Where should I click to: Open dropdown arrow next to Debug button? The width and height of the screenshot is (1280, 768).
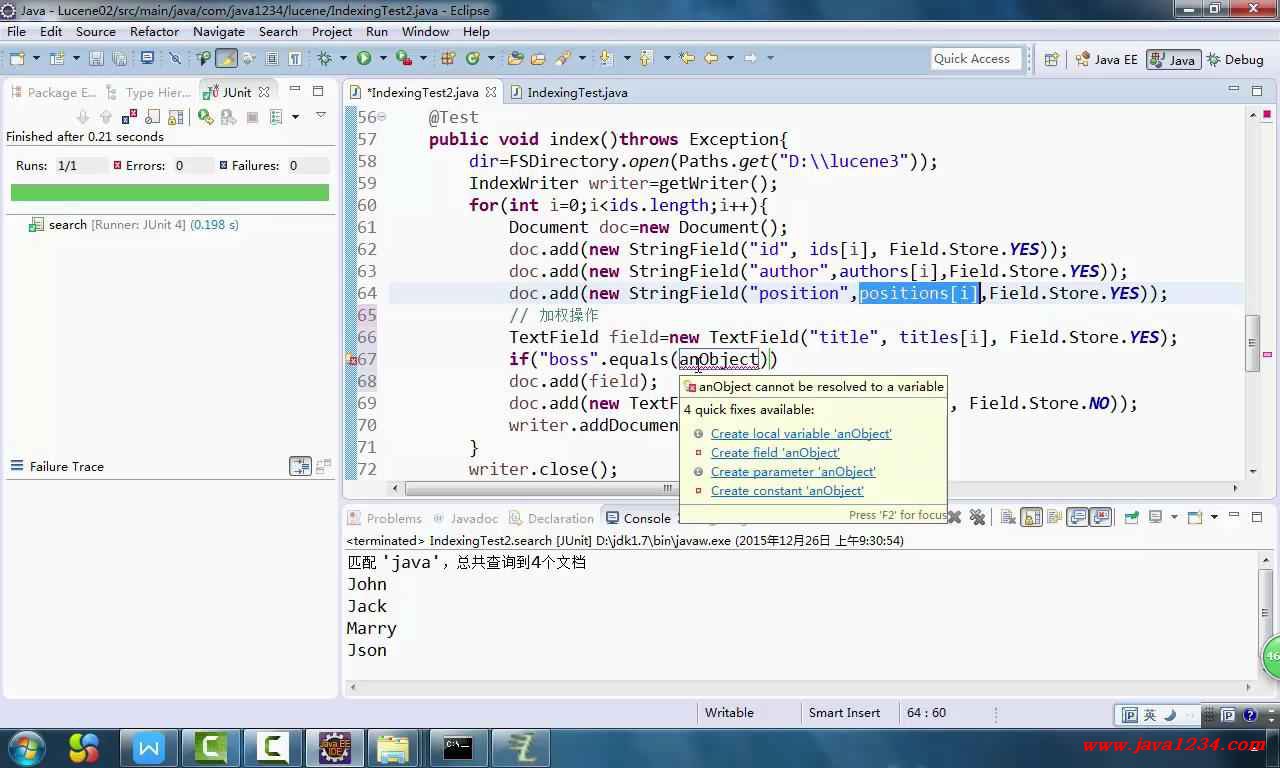pyautogui.click(x=343, y=58)
